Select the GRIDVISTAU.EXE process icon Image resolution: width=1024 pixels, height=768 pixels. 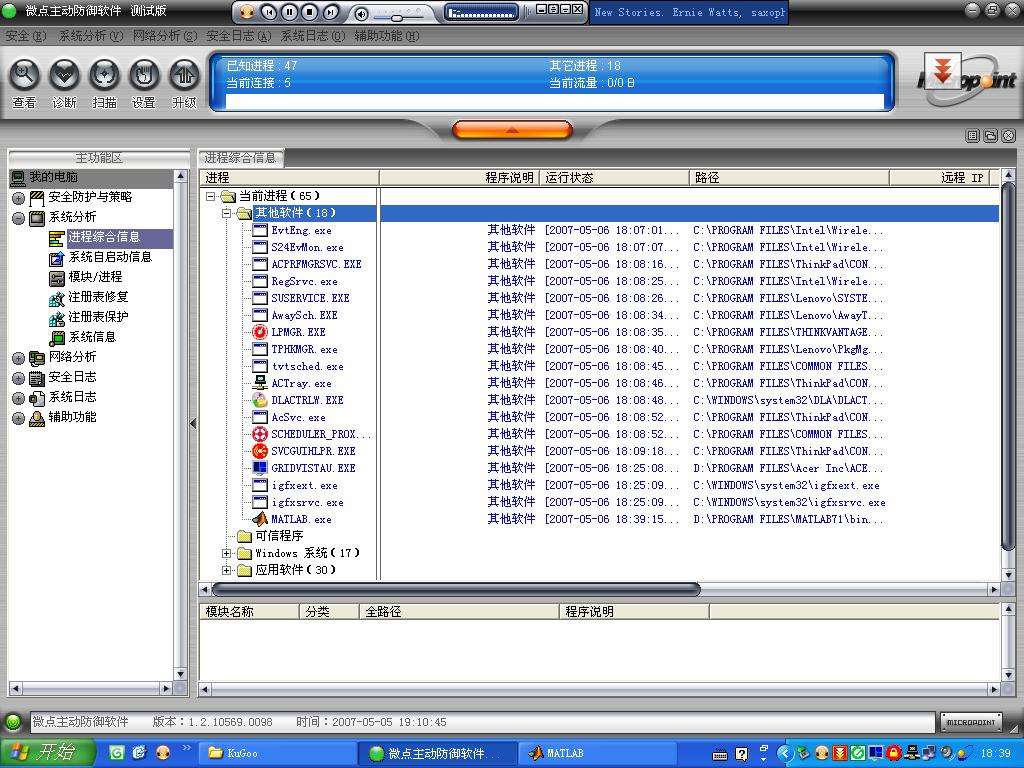[x=260, y=468]
